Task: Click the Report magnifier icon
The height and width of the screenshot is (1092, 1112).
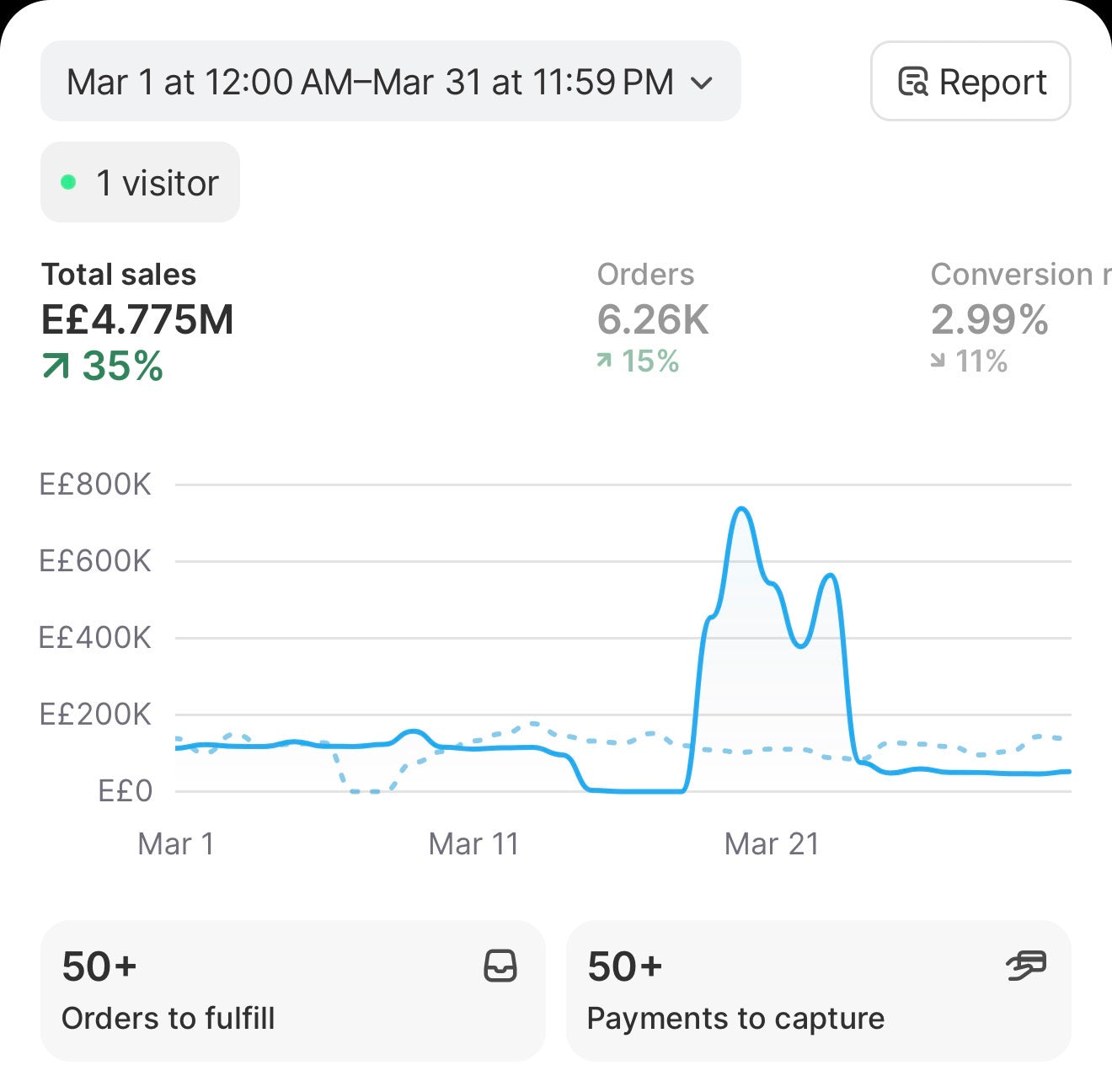Action: tap(913, 82)
